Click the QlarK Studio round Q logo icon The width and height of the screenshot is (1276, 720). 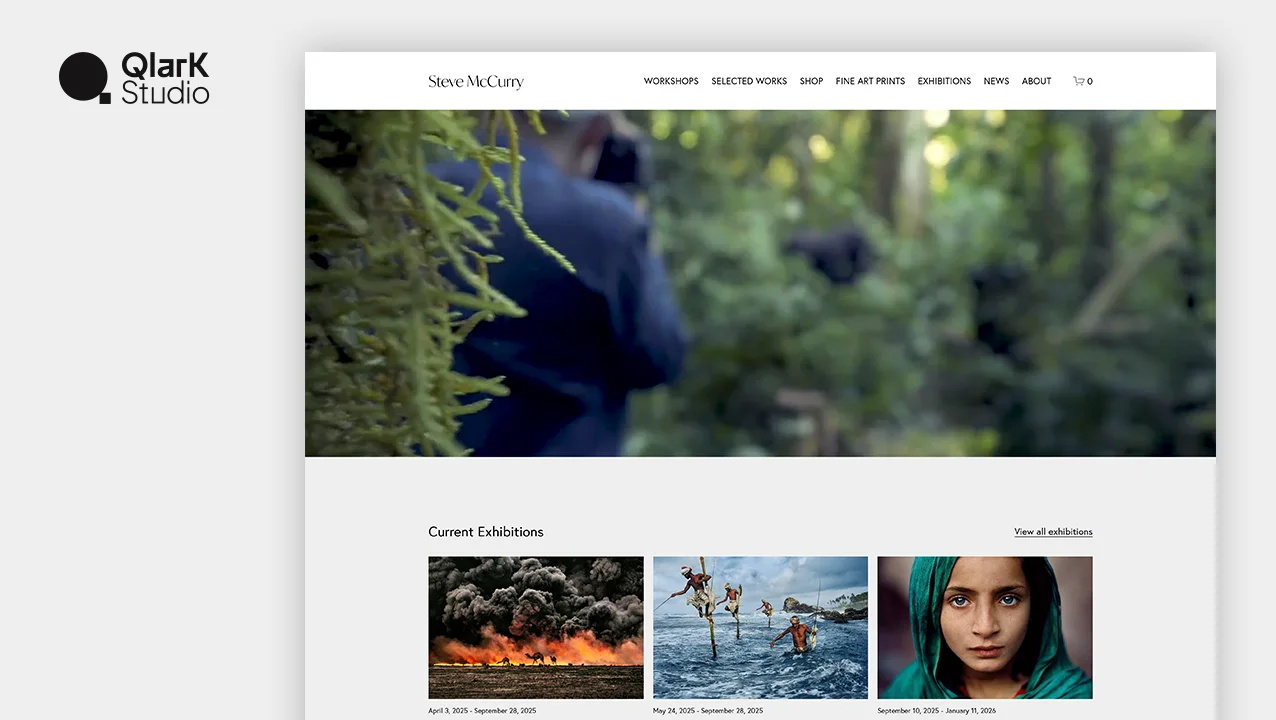point(84,77)
